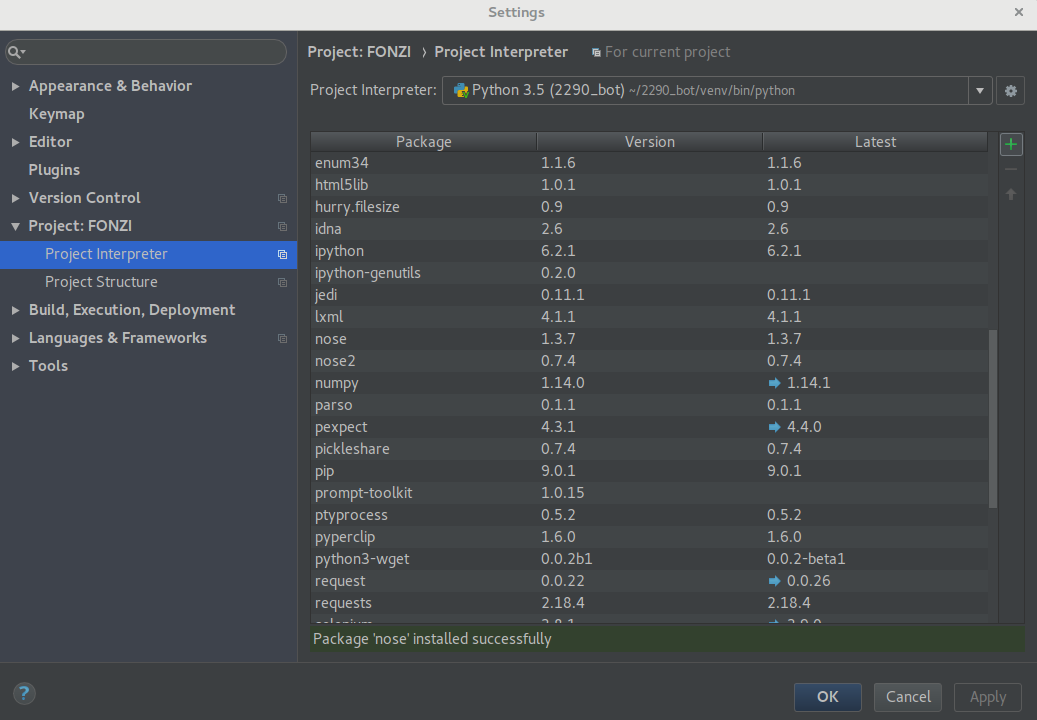
Task: Select Project Interpreter in the sidebar
Action: (x=148, y=255)
